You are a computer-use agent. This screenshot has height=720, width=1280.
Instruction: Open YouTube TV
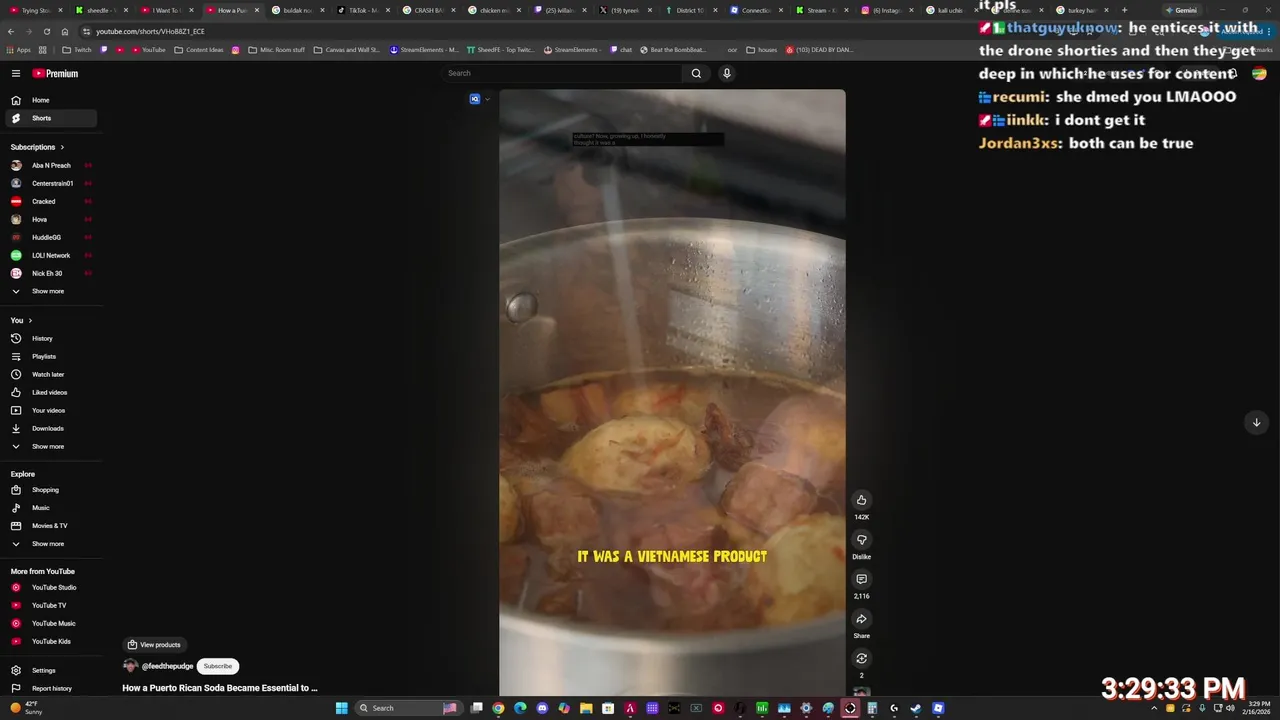tap(49, 605)
